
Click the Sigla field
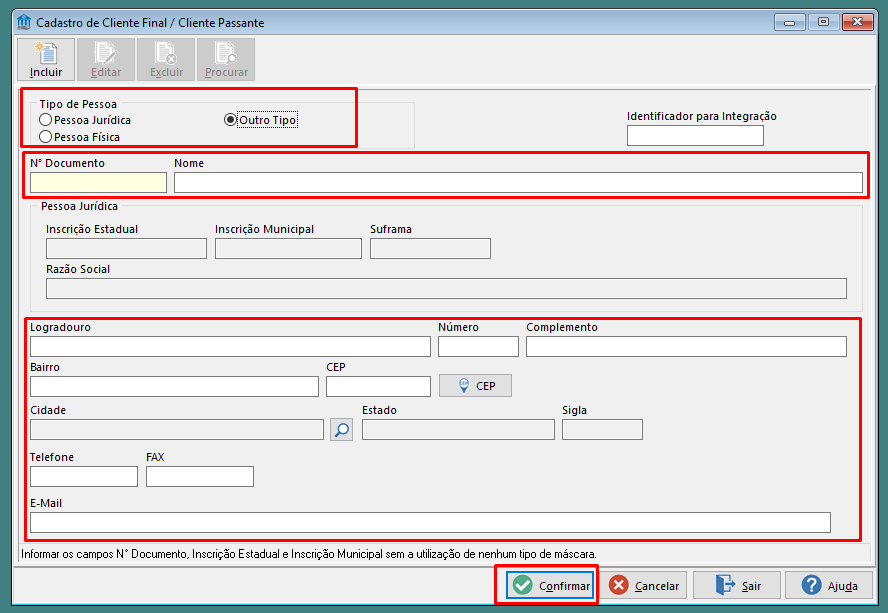point(603,429)
